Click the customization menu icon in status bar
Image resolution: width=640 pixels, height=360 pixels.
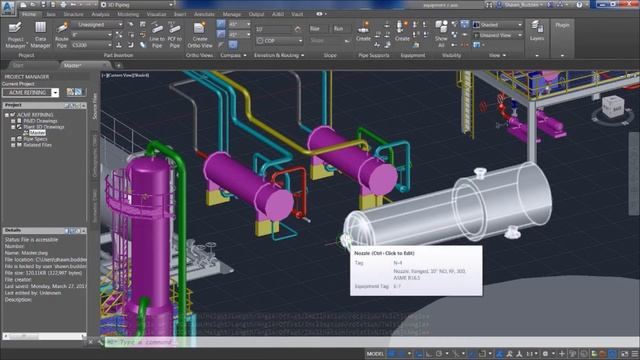(635, 354)
